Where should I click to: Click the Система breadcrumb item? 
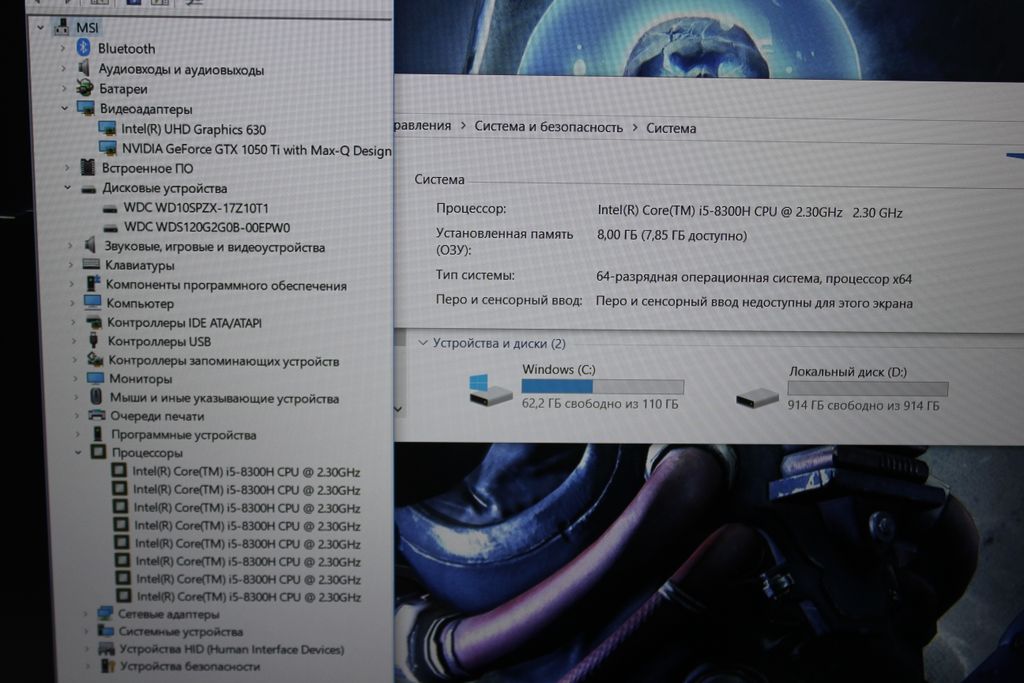point(671,128)
